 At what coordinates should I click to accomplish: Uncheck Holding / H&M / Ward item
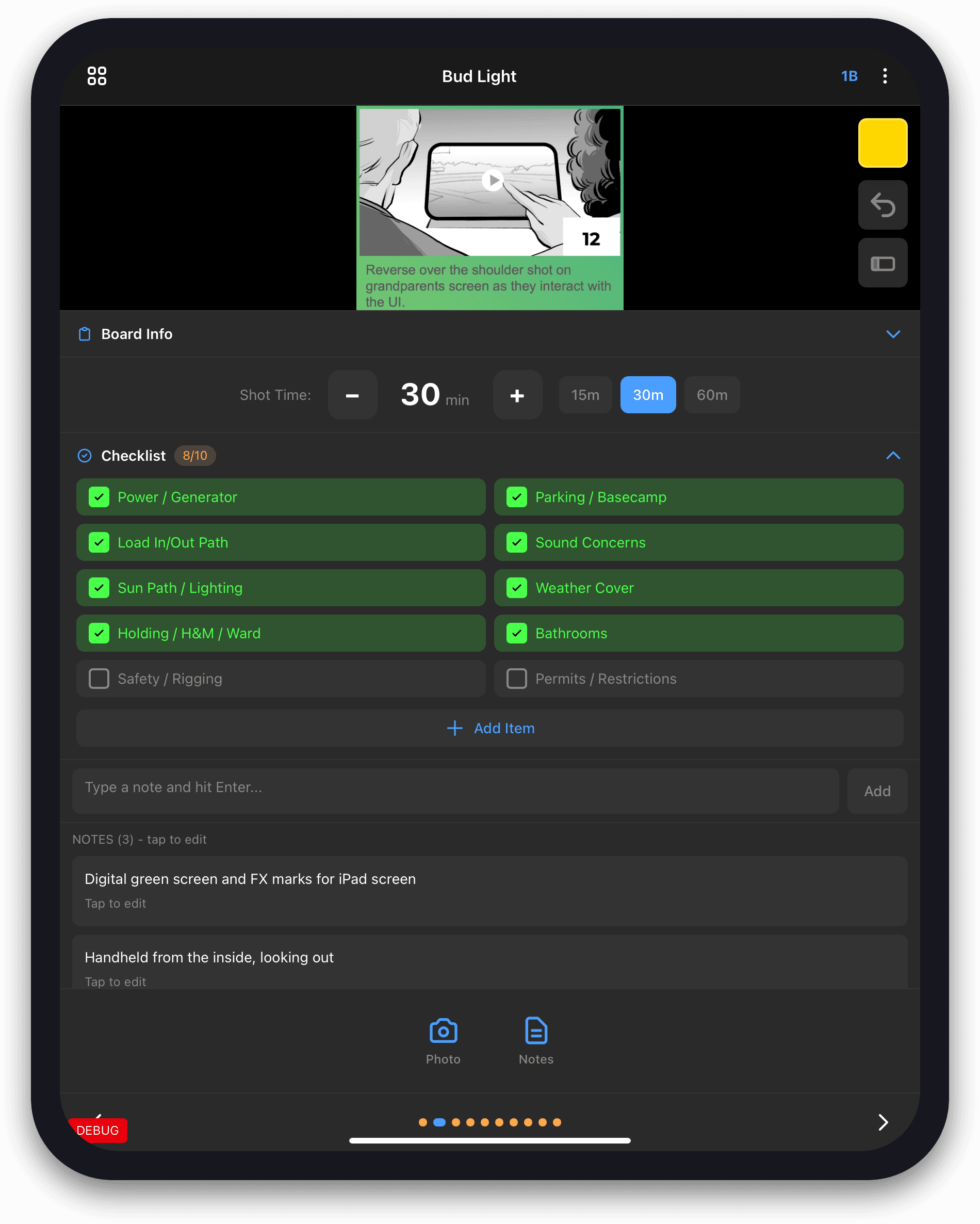[281, 634]
